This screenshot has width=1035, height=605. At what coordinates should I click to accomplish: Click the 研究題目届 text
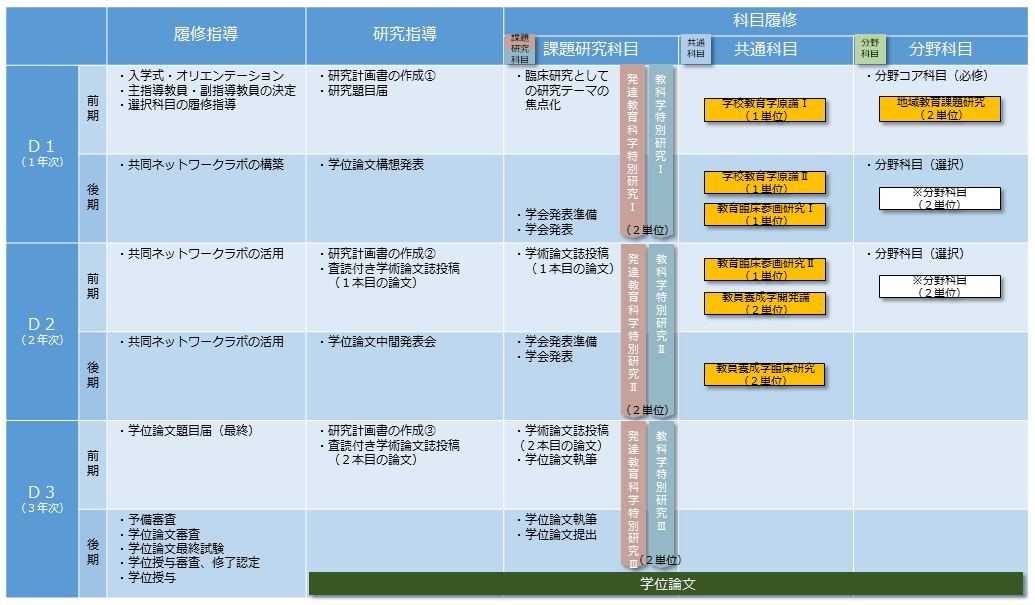358,90
